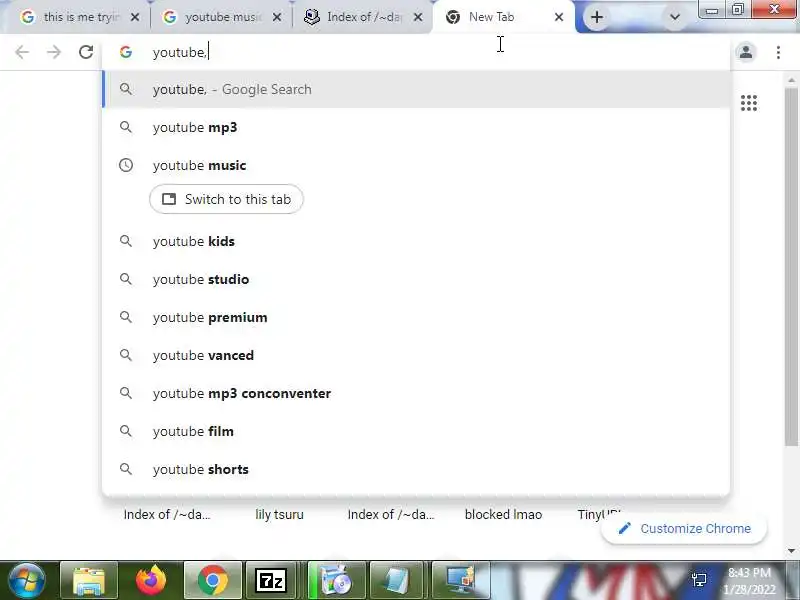This screenshot has height=600, width=800.
Task: Select 'youtube mp3' suggestion
Action: tap(416, 128)
